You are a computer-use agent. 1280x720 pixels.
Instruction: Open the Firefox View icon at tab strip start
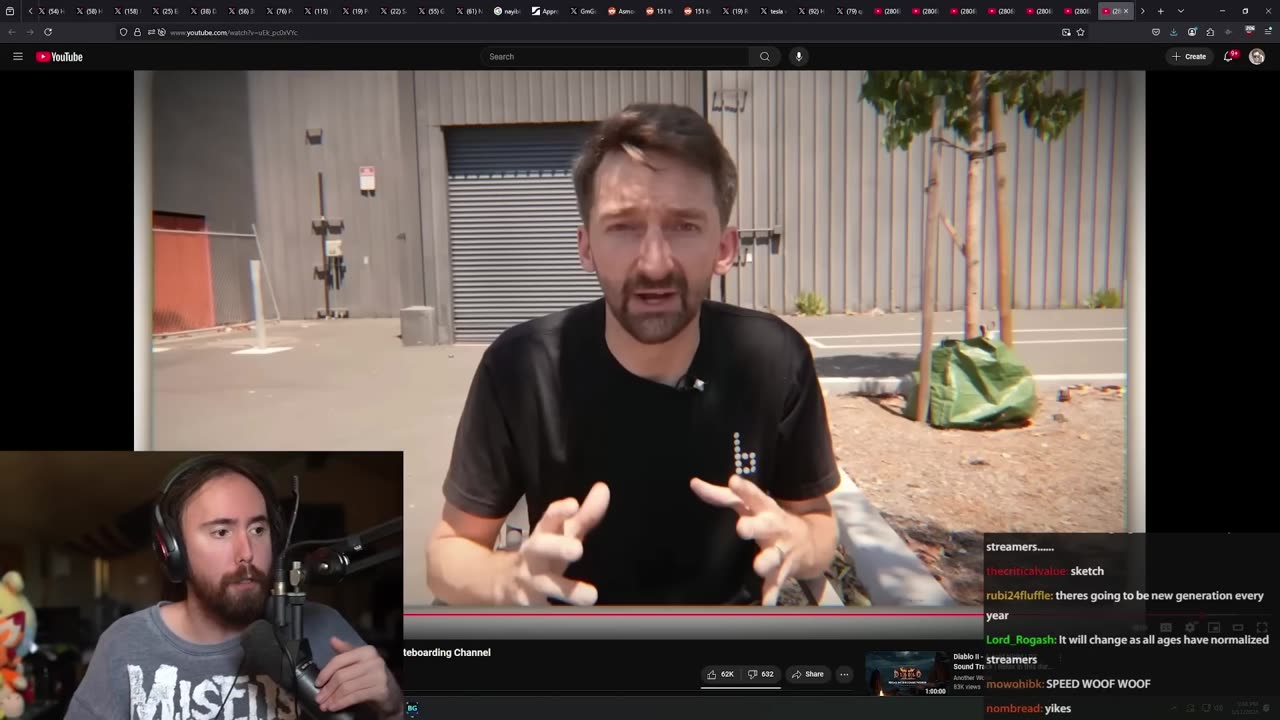pyautogui.click(x=10, y=11)
